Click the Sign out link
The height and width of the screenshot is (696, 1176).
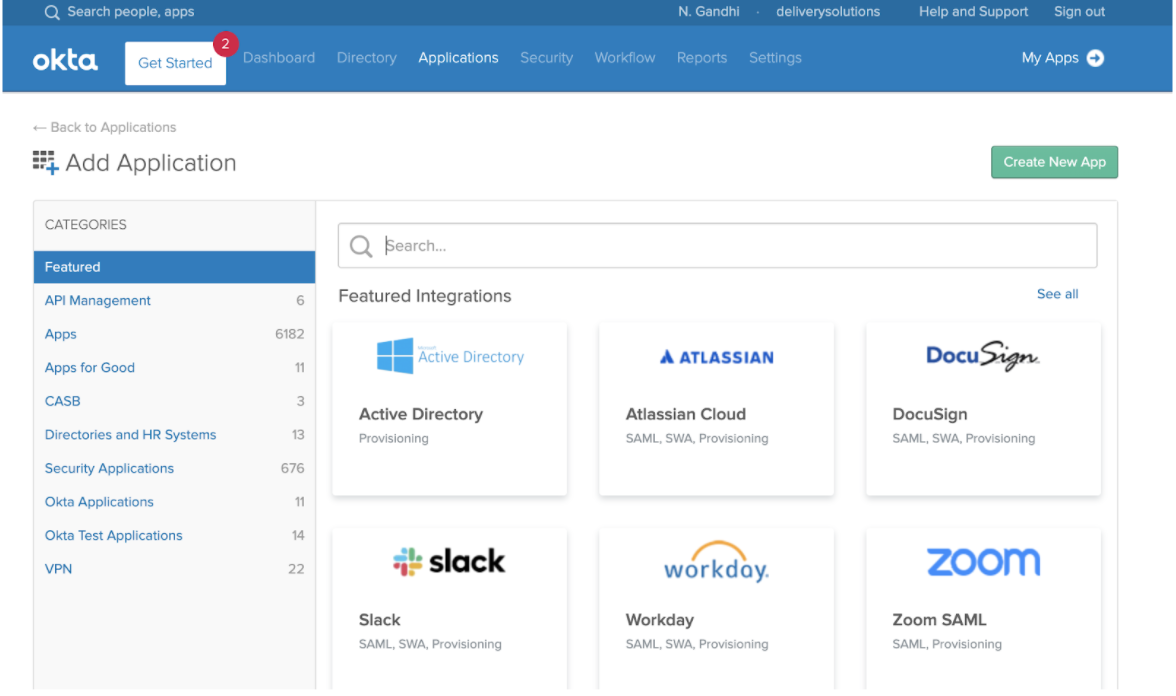pyautogui.click(x=1079, y=12)
